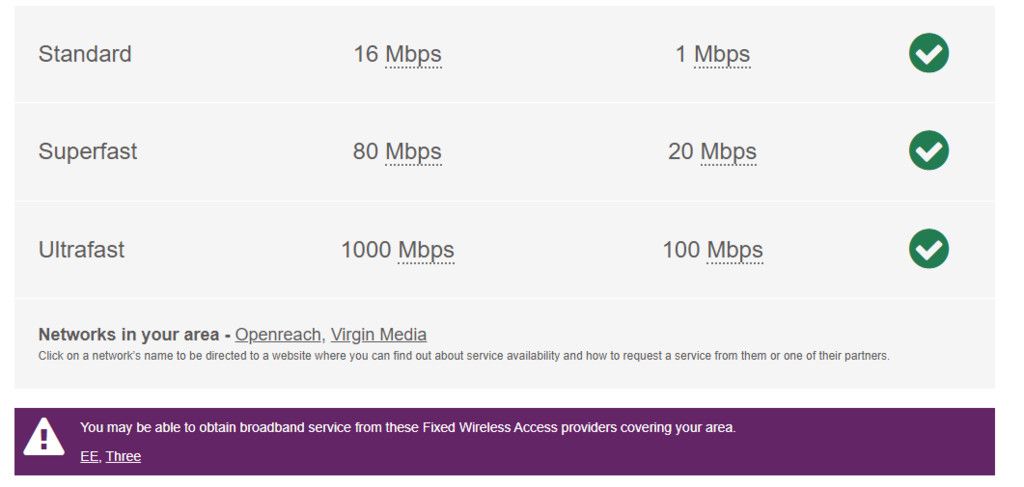
Task: Select the Standard row label
Action: click(85, 54)
